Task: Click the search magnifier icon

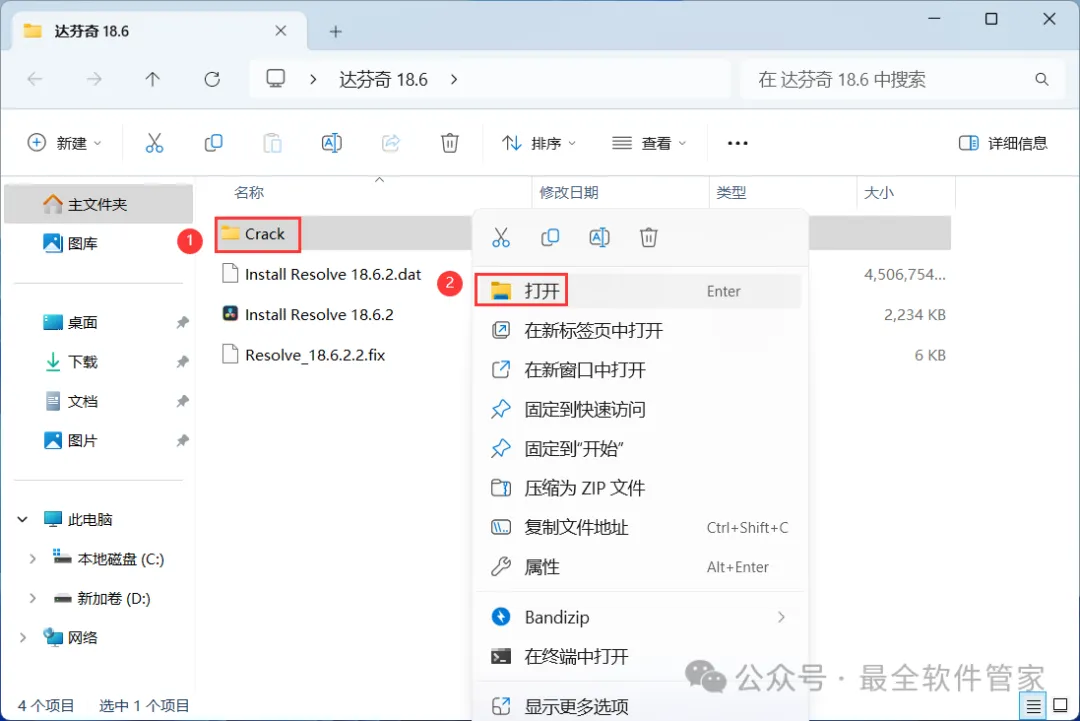Action: [x=1041, y=80]
